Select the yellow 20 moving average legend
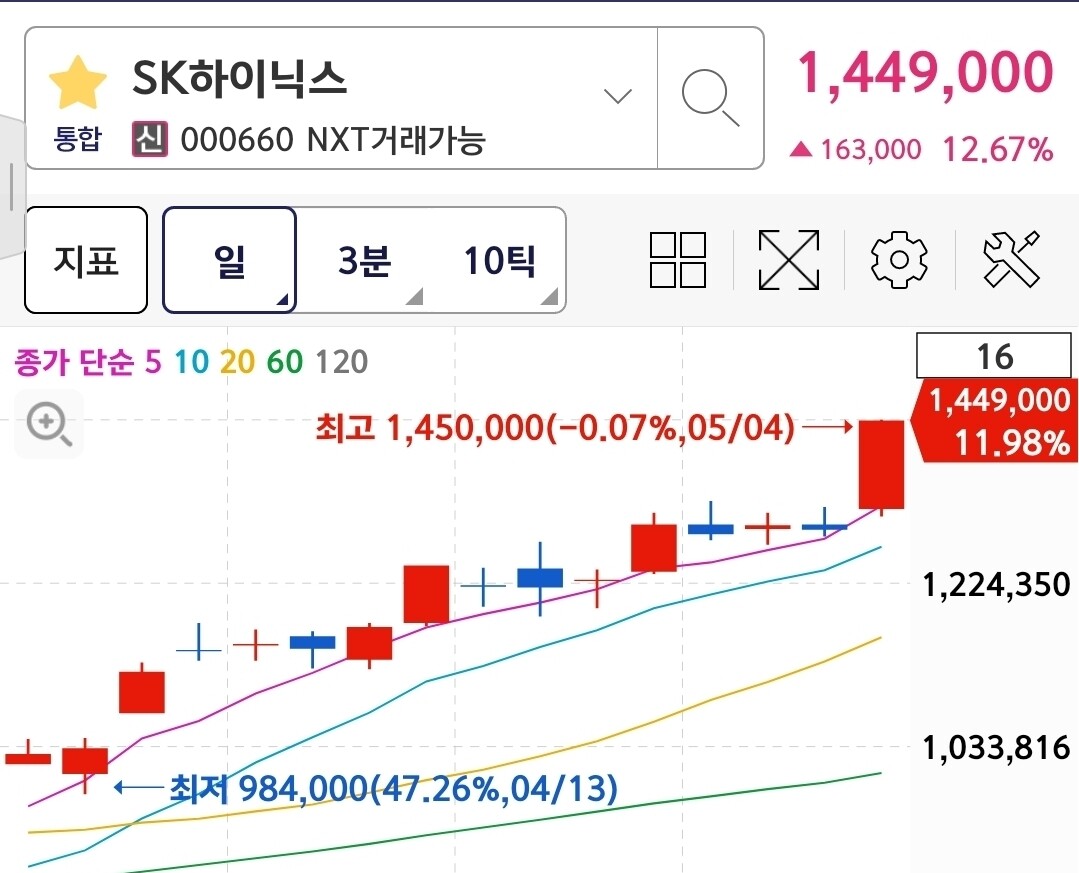Image resolution: width=1079 pixels, height=873 pixels. [x=237, y=362]
